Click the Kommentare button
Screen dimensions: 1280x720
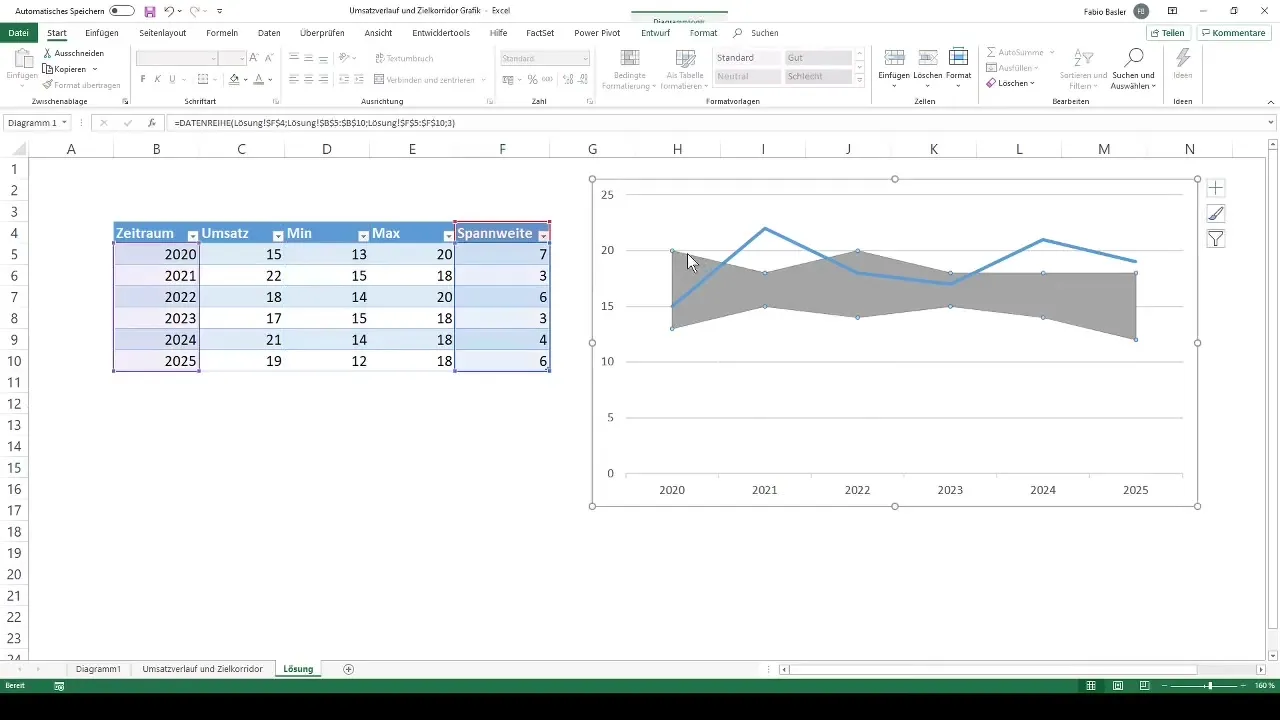tap(1233, 33)
